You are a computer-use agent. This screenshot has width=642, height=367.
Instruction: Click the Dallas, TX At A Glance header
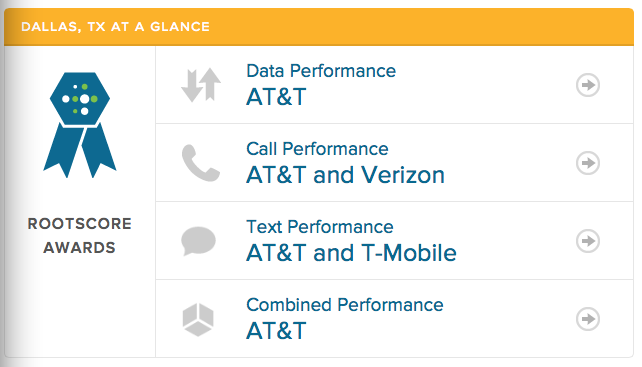pos(115,27)
